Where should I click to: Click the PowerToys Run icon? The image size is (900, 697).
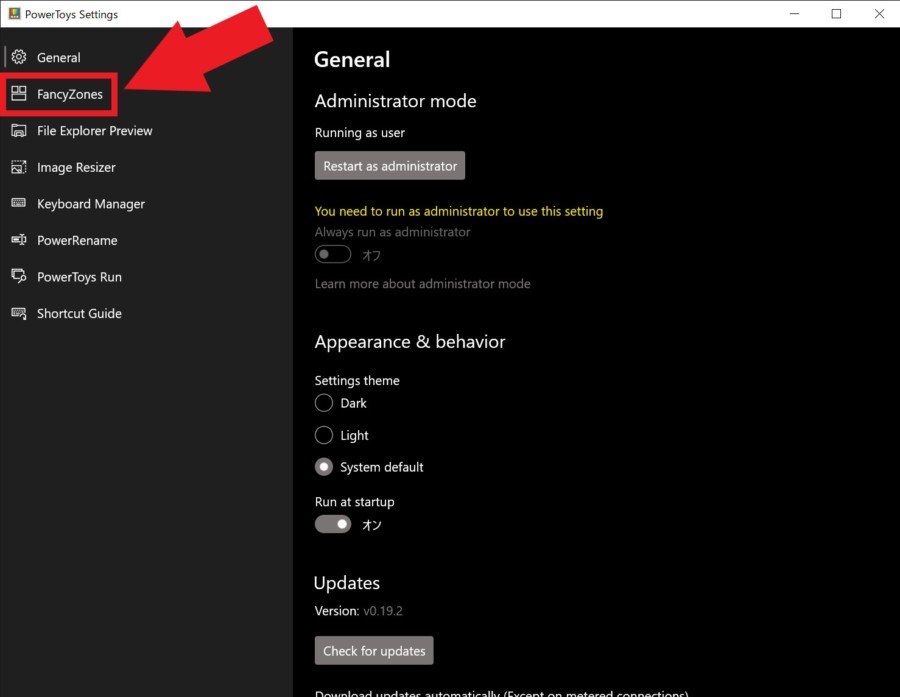(x=19, y=276)
